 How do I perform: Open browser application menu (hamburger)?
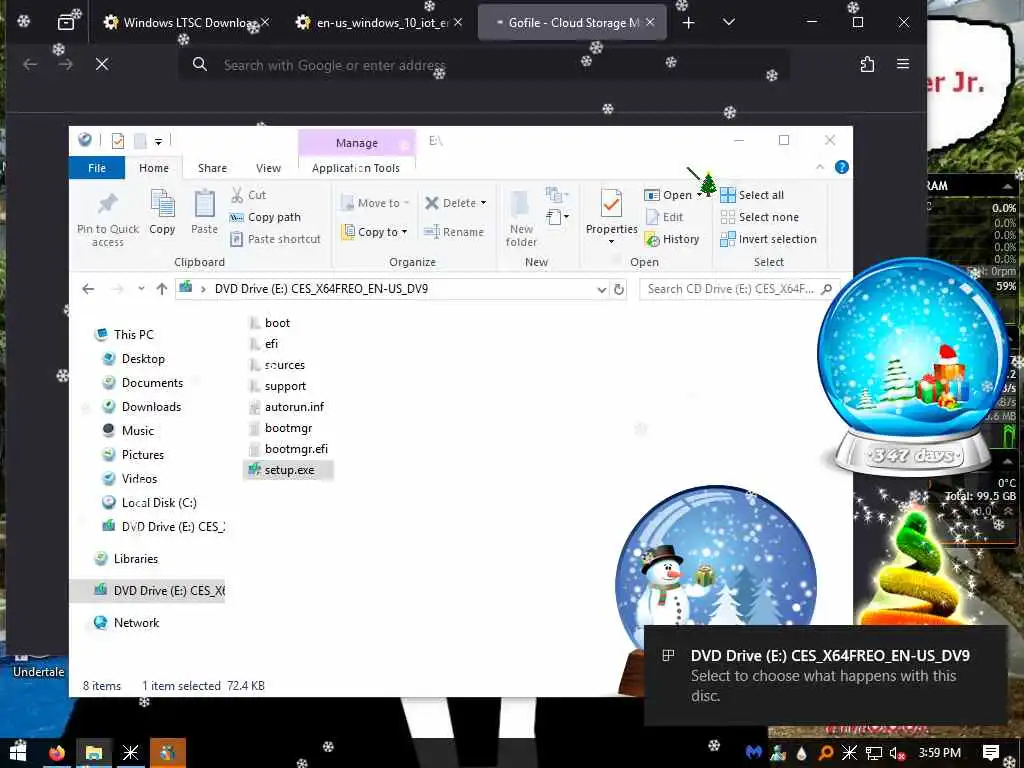coord(903,64)
